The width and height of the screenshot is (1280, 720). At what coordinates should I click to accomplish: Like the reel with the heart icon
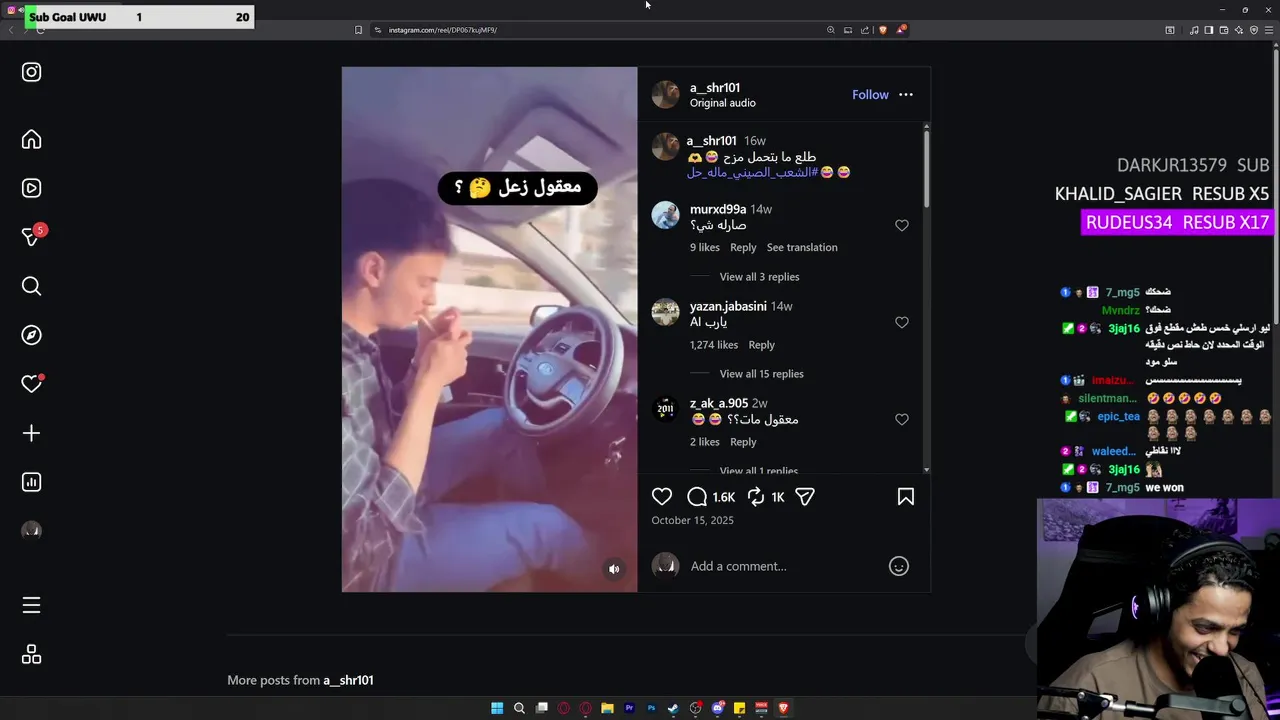[x=662, y=497]
